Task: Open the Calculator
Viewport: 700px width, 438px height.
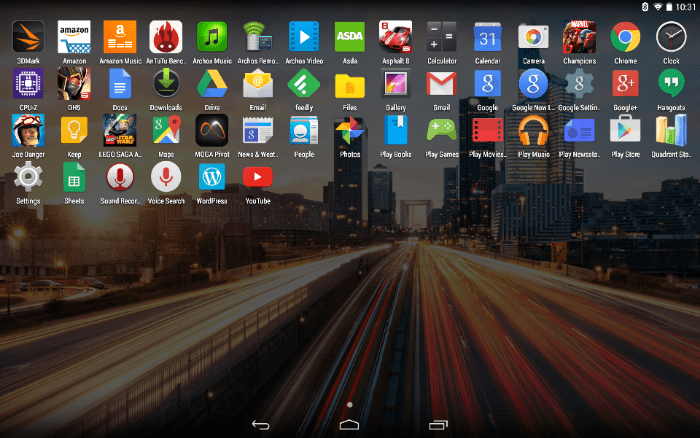Action: pos(442,37)
